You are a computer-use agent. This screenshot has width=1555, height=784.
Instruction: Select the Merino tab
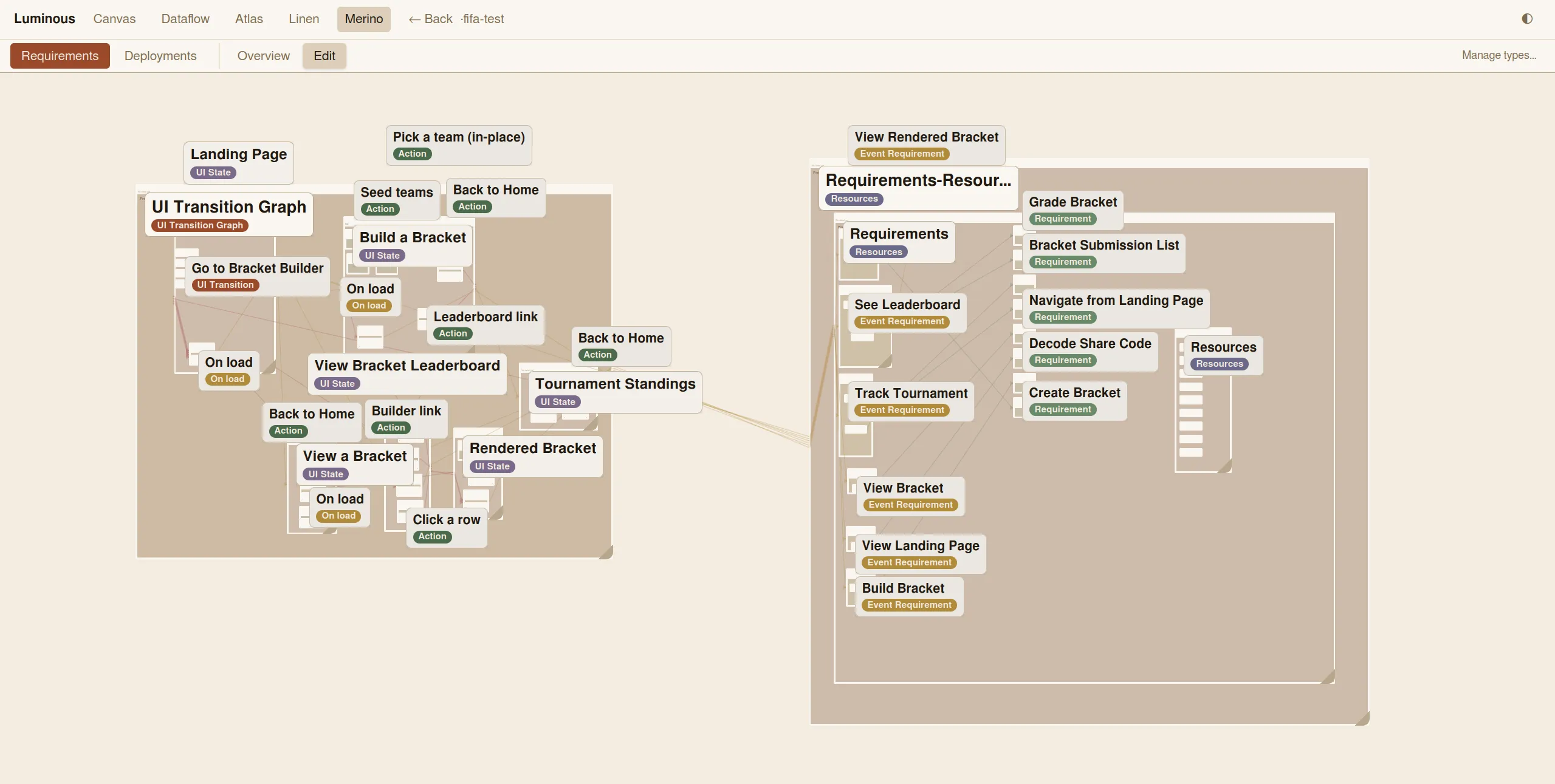click(364, 19)
